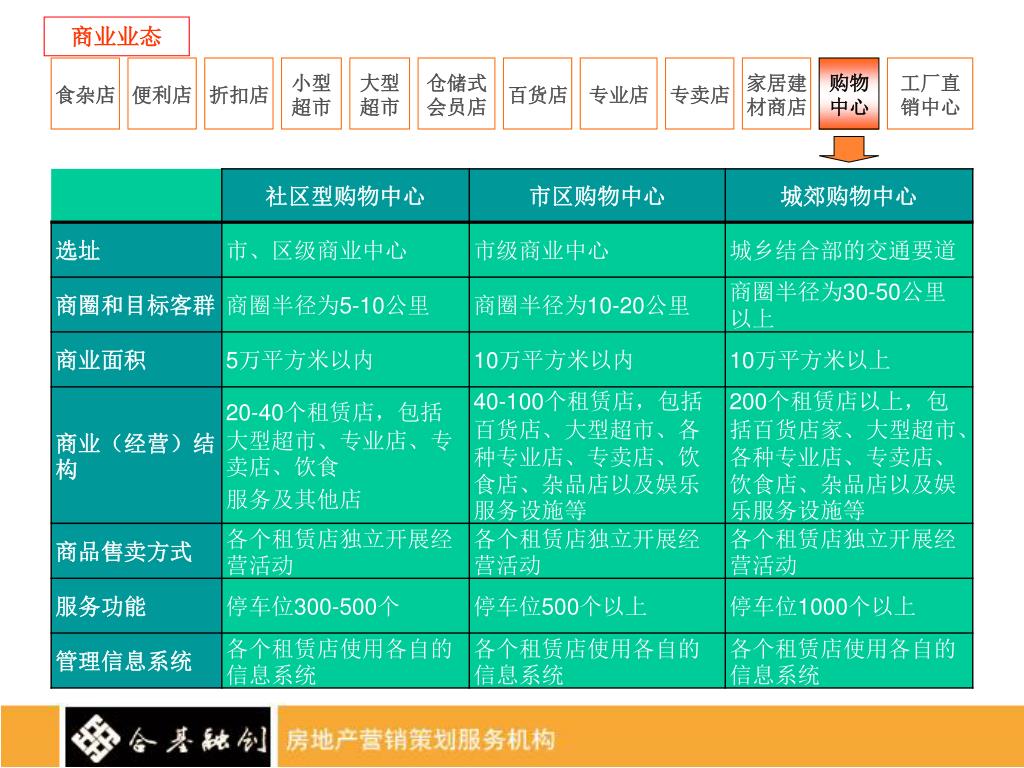Click the cell 市、区级商业中心
Image resolution: width=1024 pixels, height=768 pixels.
345,250
